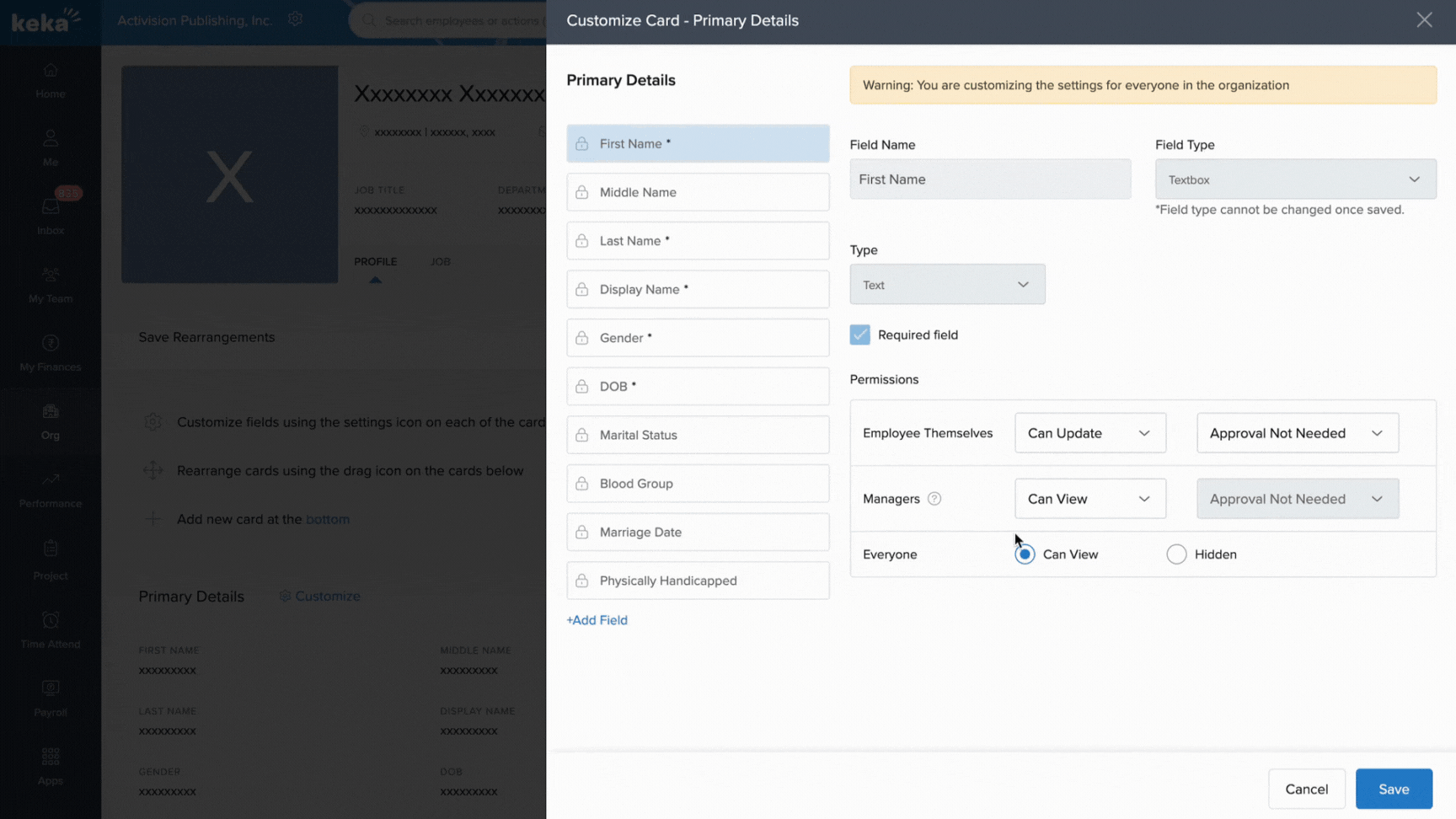Open Employee Themselves Can Update dropdown
The image size is (1456, 819).
1089,433
